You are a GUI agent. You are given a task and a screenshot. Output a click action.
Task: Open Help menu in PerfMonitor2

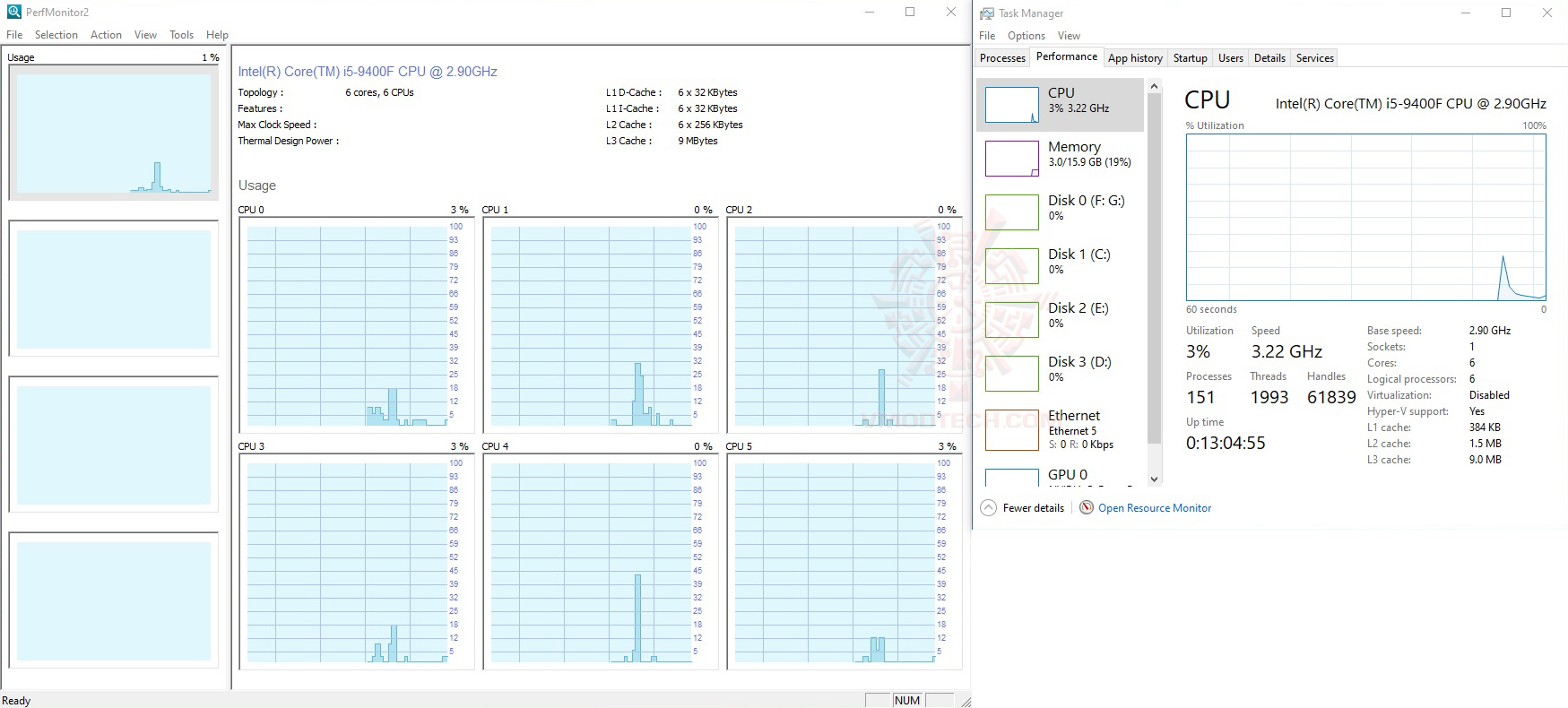coord(217,35)
